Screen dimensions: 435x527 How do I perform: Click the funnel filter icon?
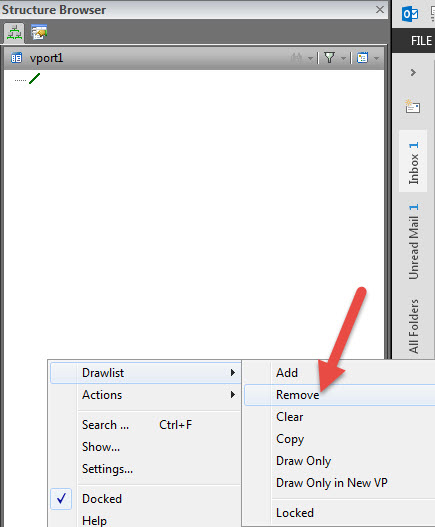pyautogui.click(x=329, y=58)
